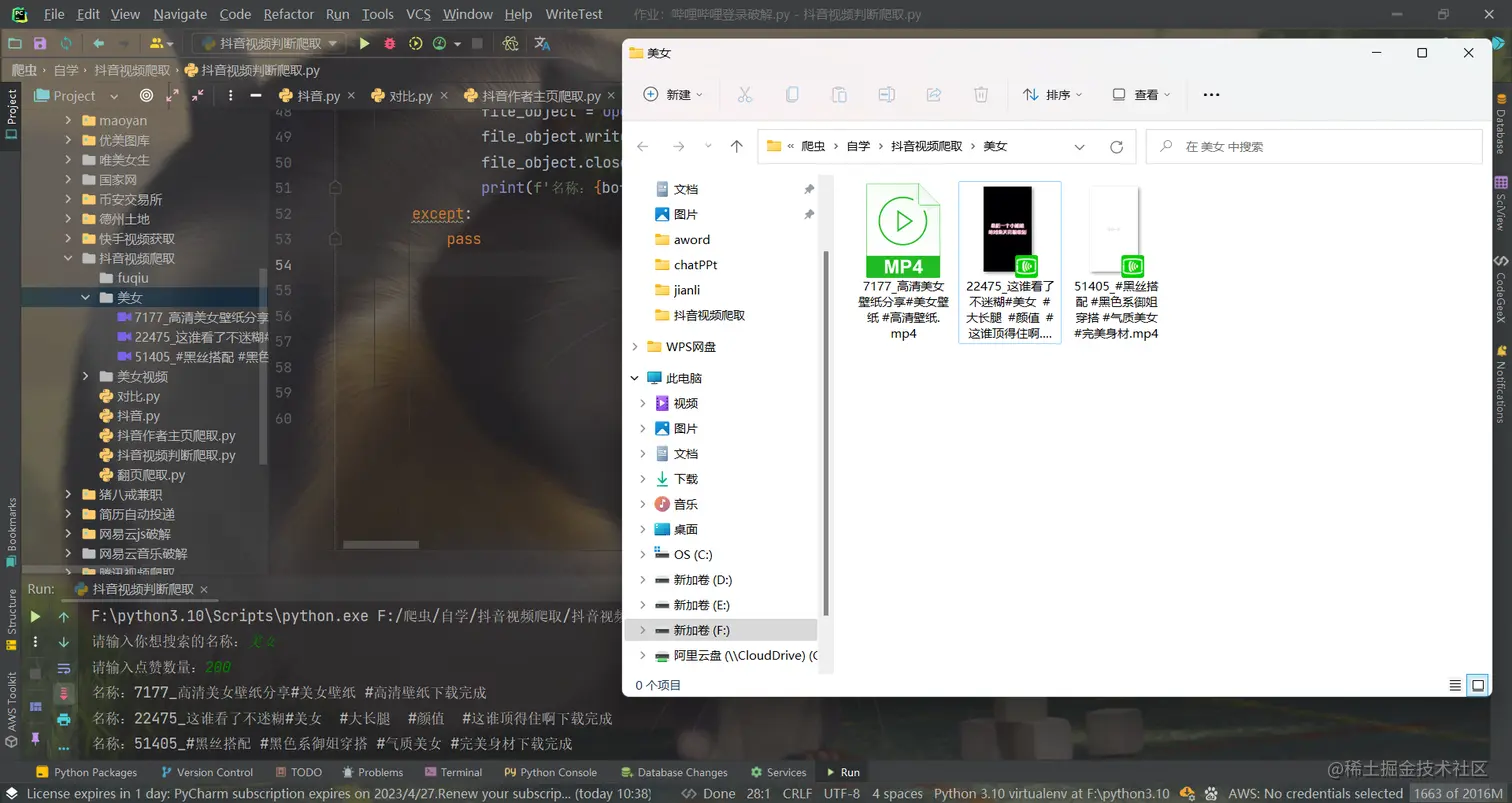Open the Problems tool window
1512x803 pixels.
tap(372, 772)
